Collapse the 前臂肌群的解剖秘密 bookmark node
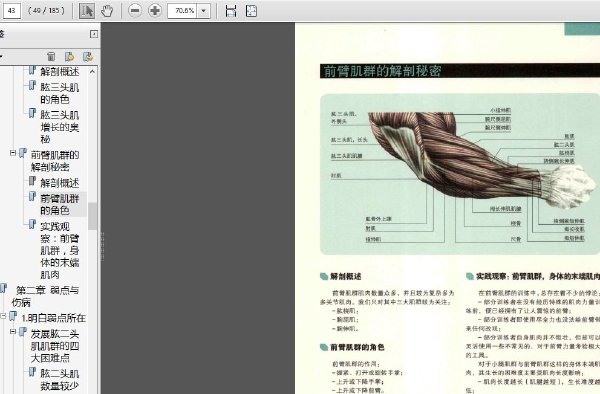 point(13,153)
